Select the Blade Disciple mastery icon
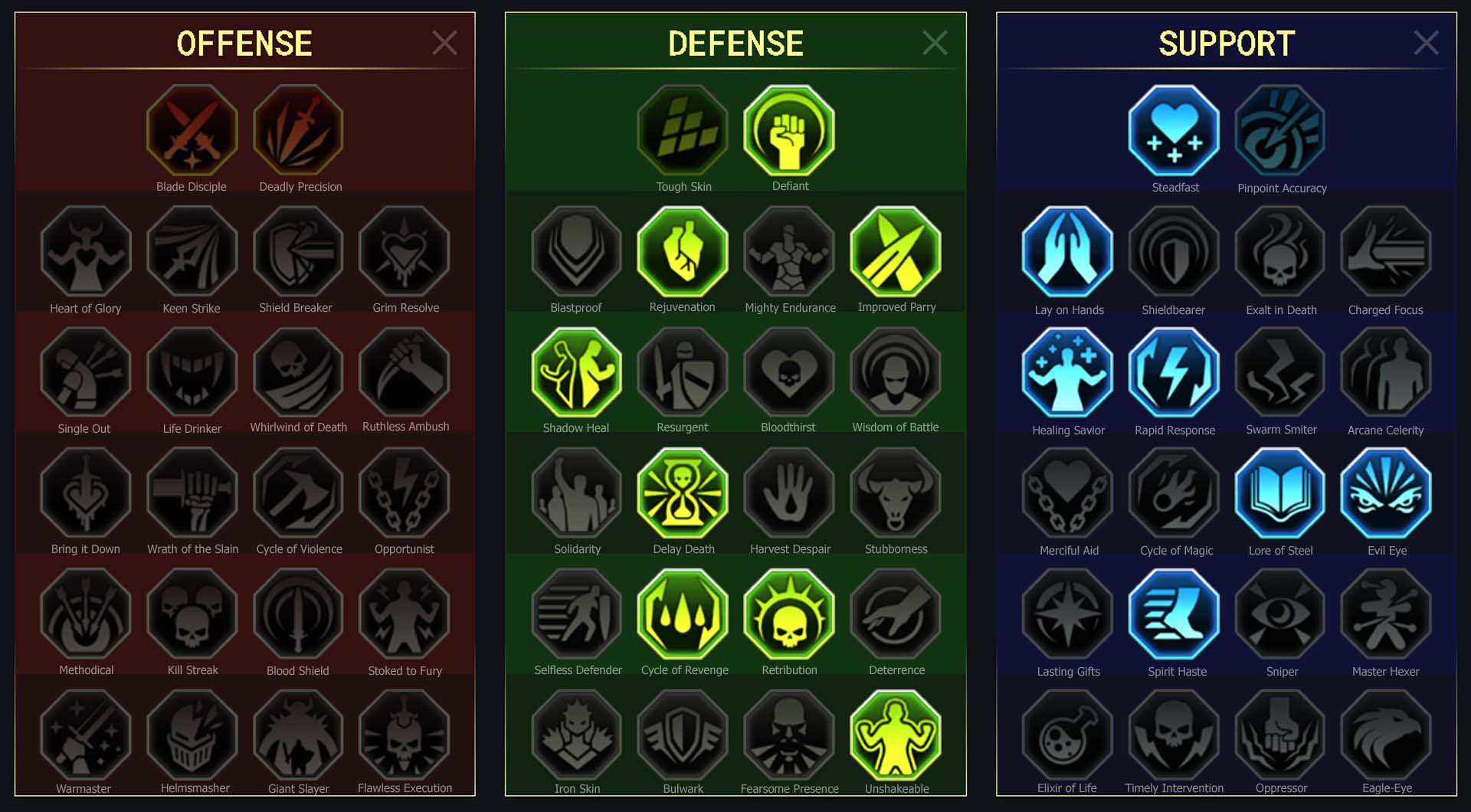The image size is (1471, 812). (x=192, y=131)
